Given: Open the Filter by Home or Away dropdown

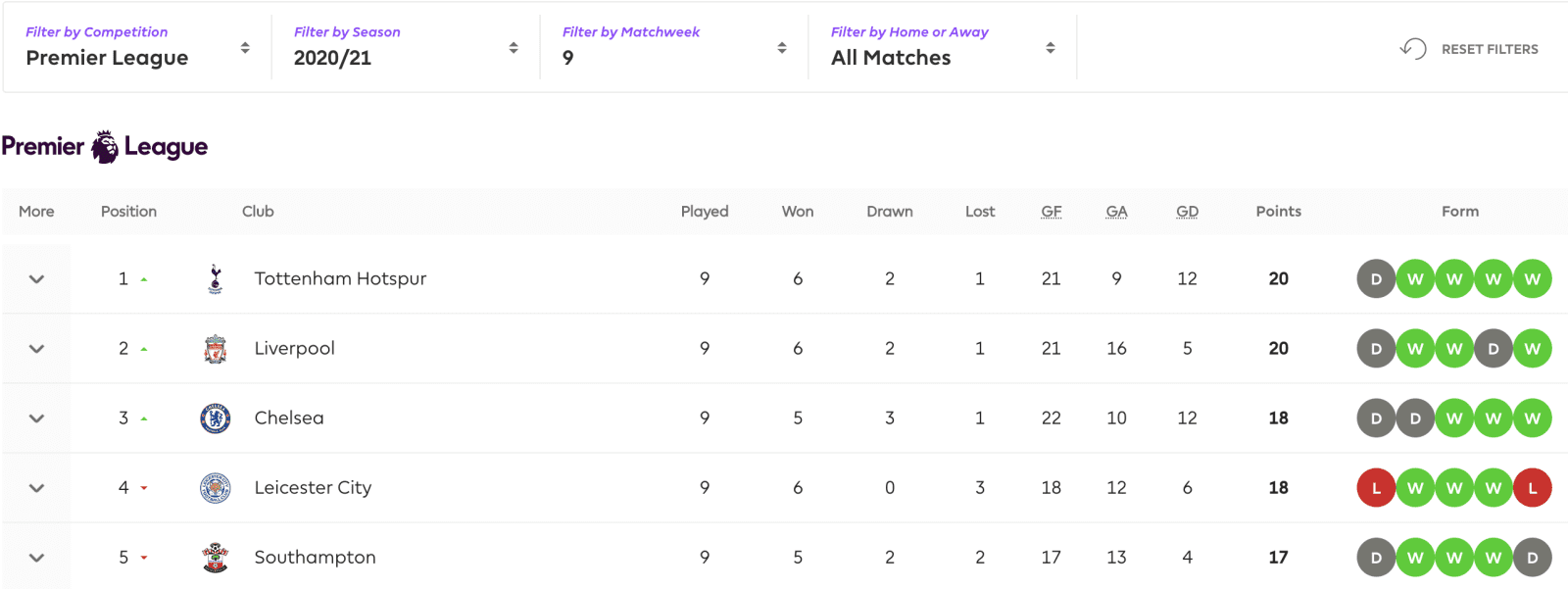Looking at the screenshot, I should [x=943, y=47].
